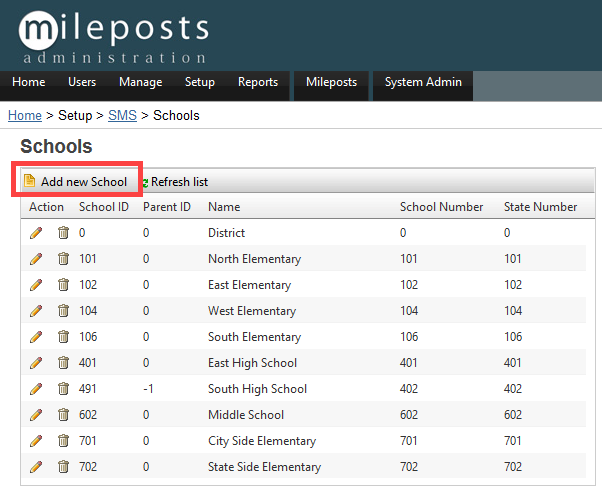Select the State Side Elementary name cell
This screenshot has width=602, height=490.
click(264, 467)
